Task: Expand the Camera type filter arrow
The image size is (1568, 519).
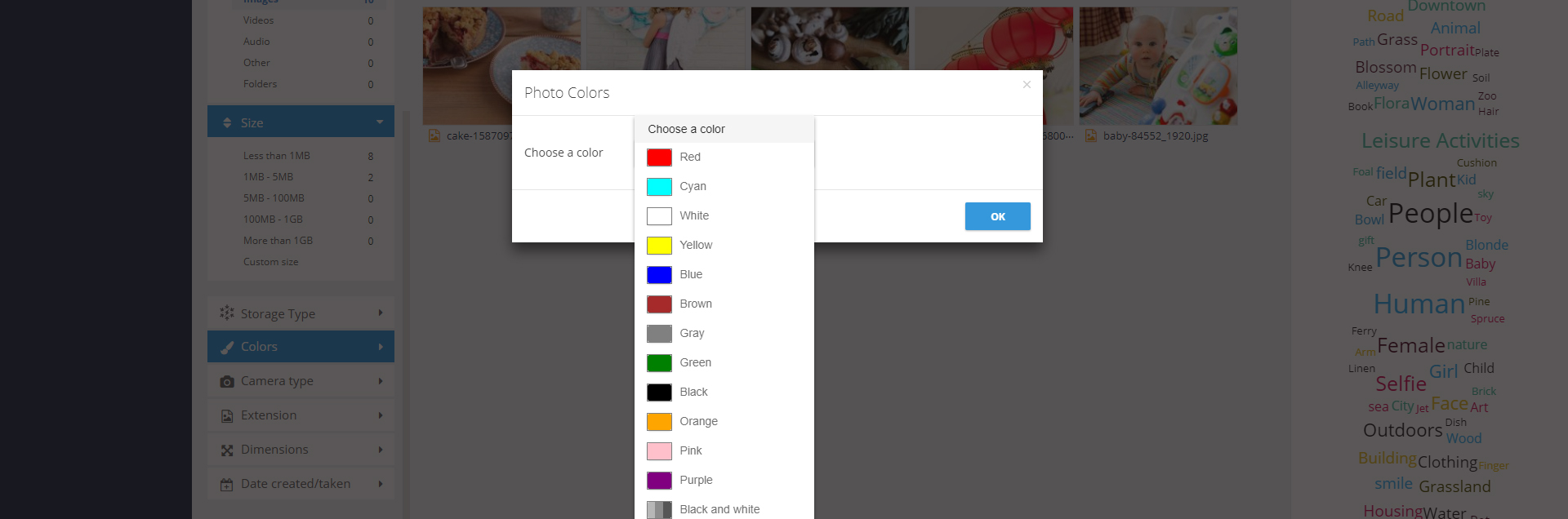Action: click(381, 381)
